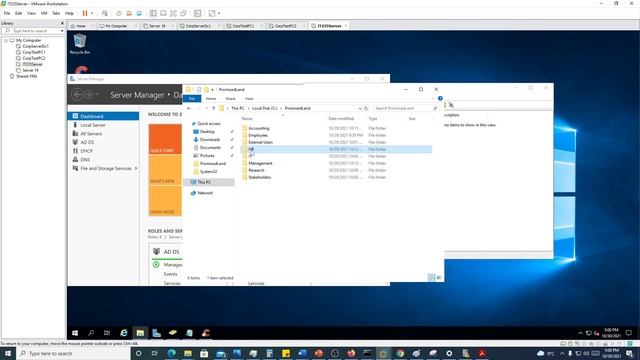Open the Explorer View ribbon tab
Screen dimensions: 640x360
coord(249,98)
